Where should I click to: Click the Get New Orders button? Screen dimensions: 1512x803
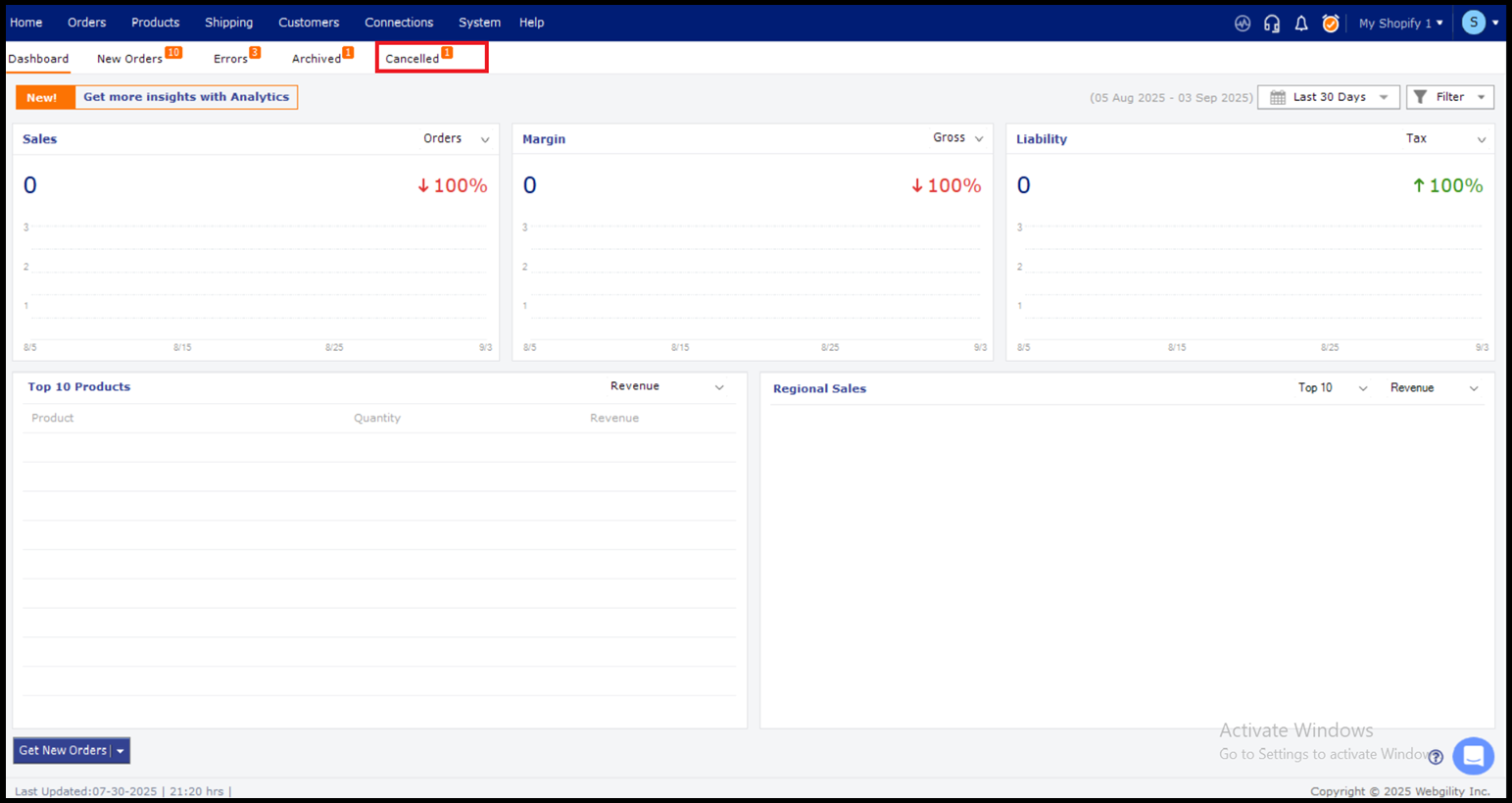pyautogui.click(x=62, y=751)
